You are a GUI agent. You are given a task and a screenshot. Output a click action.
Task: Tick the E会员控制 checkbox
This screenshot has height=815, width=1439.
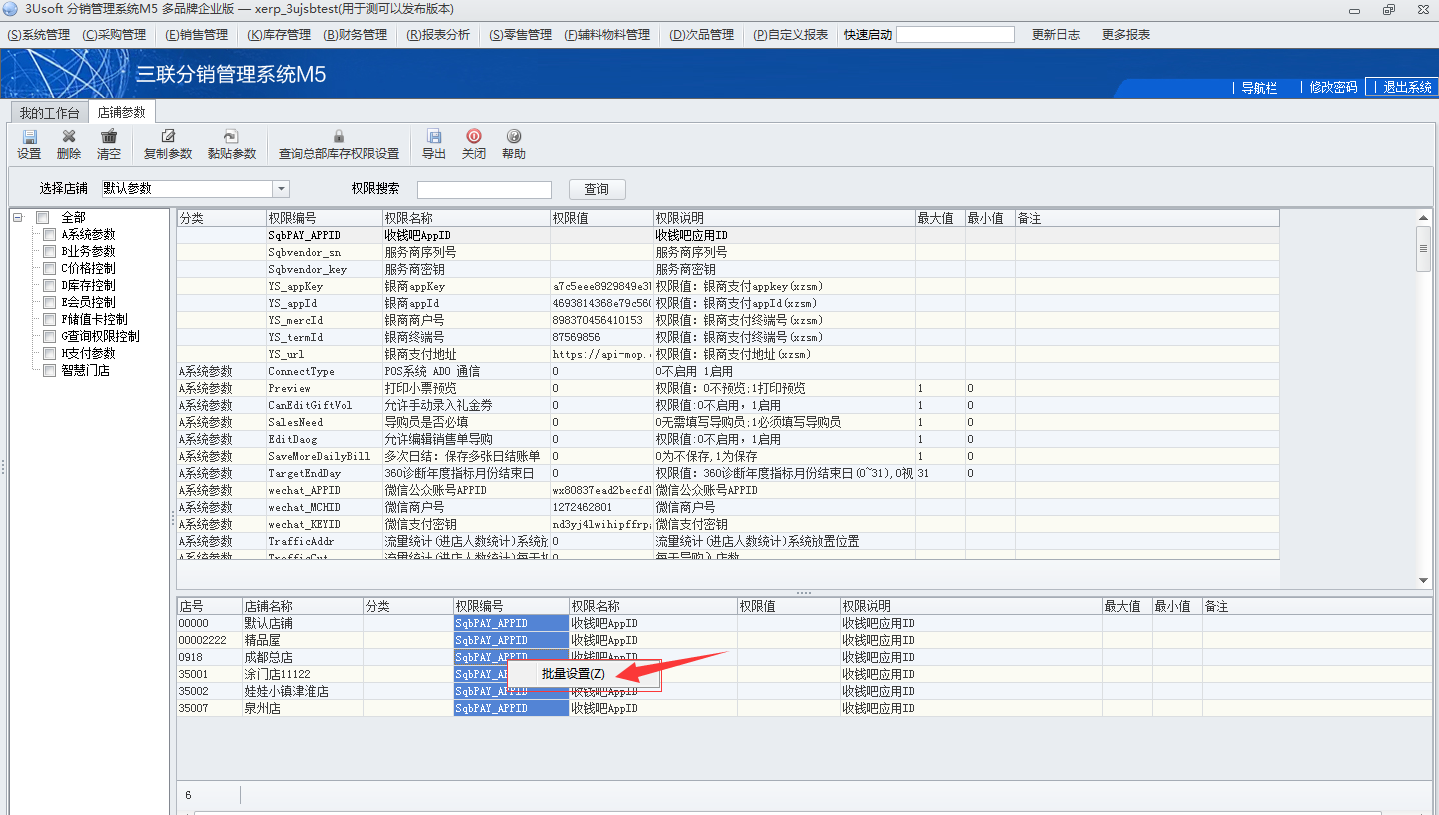(49, 302)
